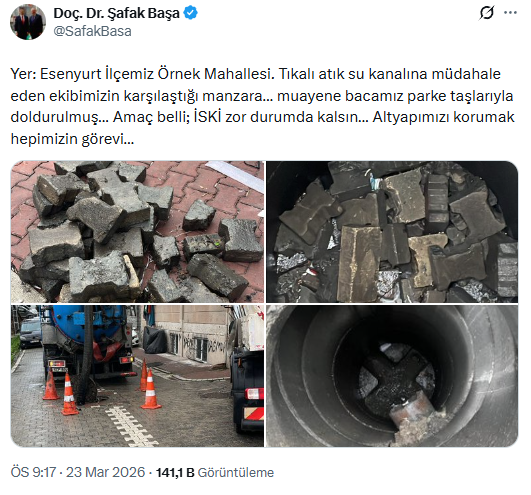Image resolution: width=531 pixels, height=495 pixels.
Task: View the photo of piled paving stones
Action: coord(137,232)
